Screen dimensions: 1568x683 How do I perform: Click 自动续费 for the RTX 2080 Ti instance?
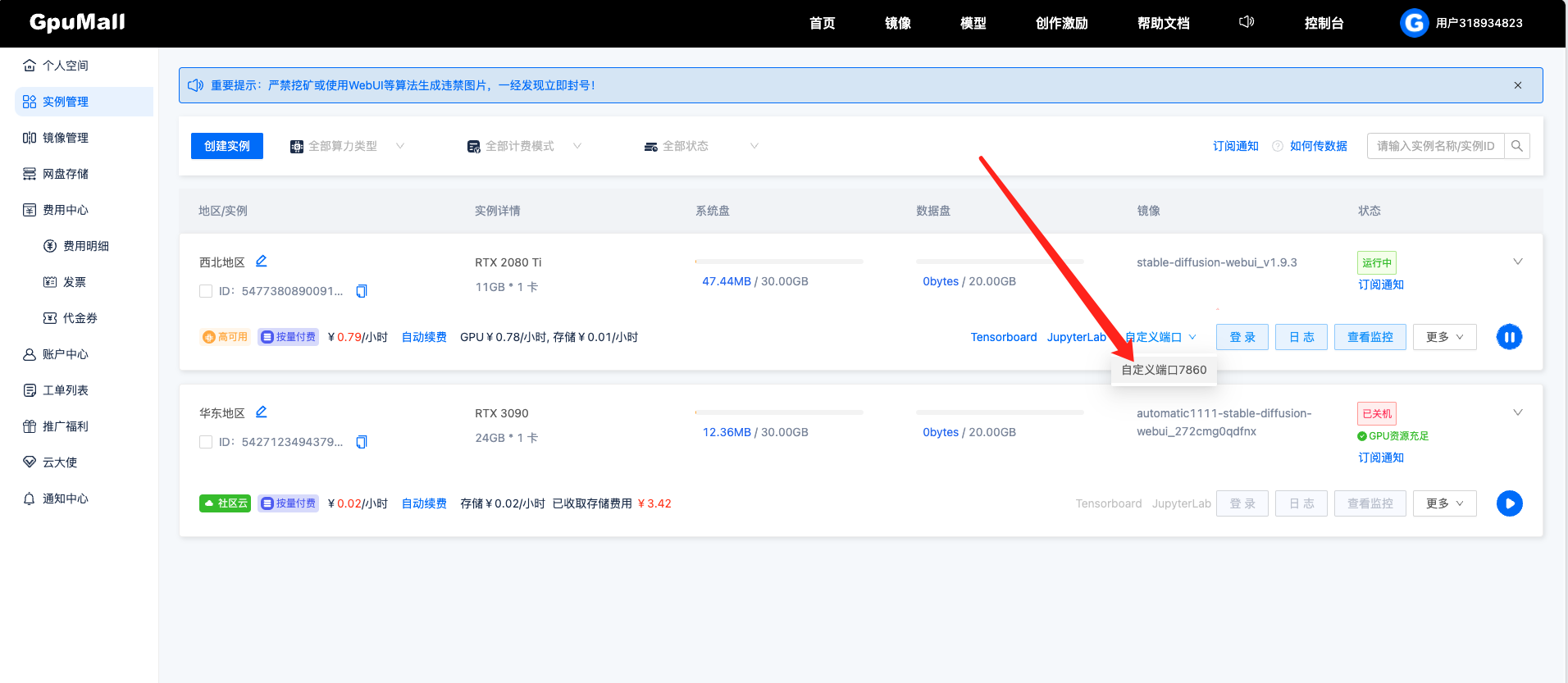(424, 337)
